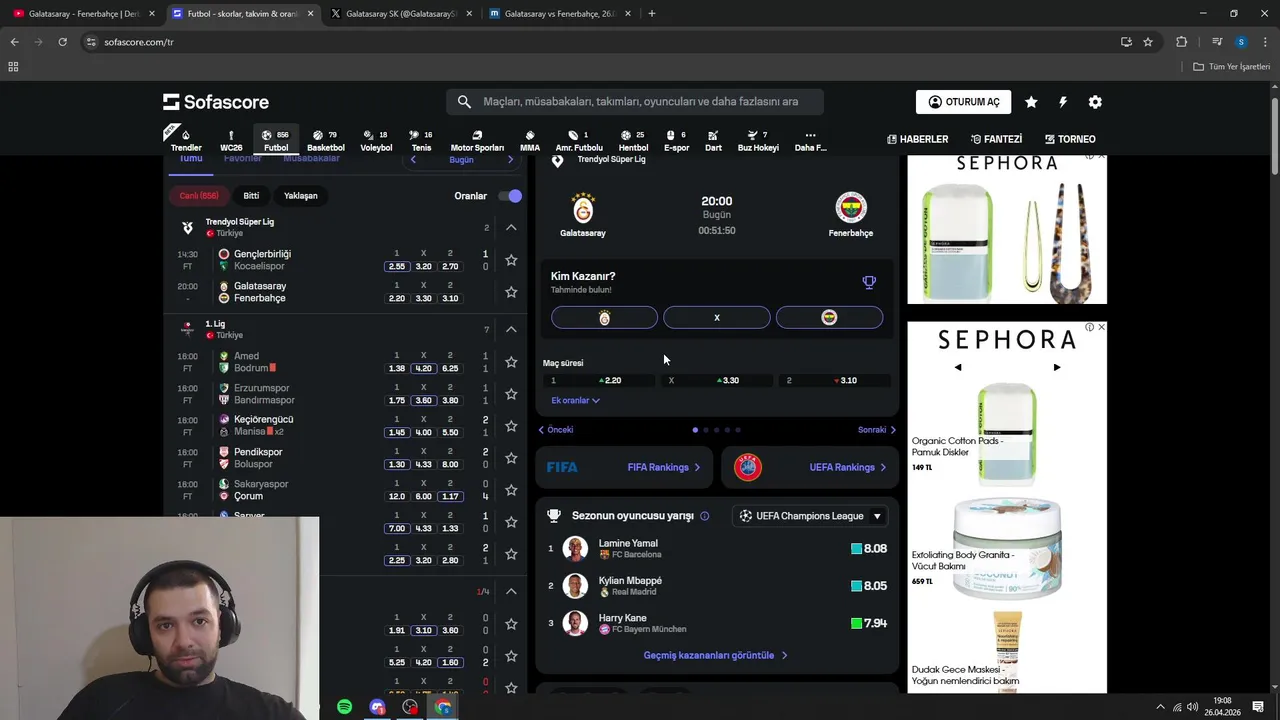The width and height of the screenshot is (1280, 720).
Task: Switch to Galatasaray SK X browser tab
Action: pos(400,14)
